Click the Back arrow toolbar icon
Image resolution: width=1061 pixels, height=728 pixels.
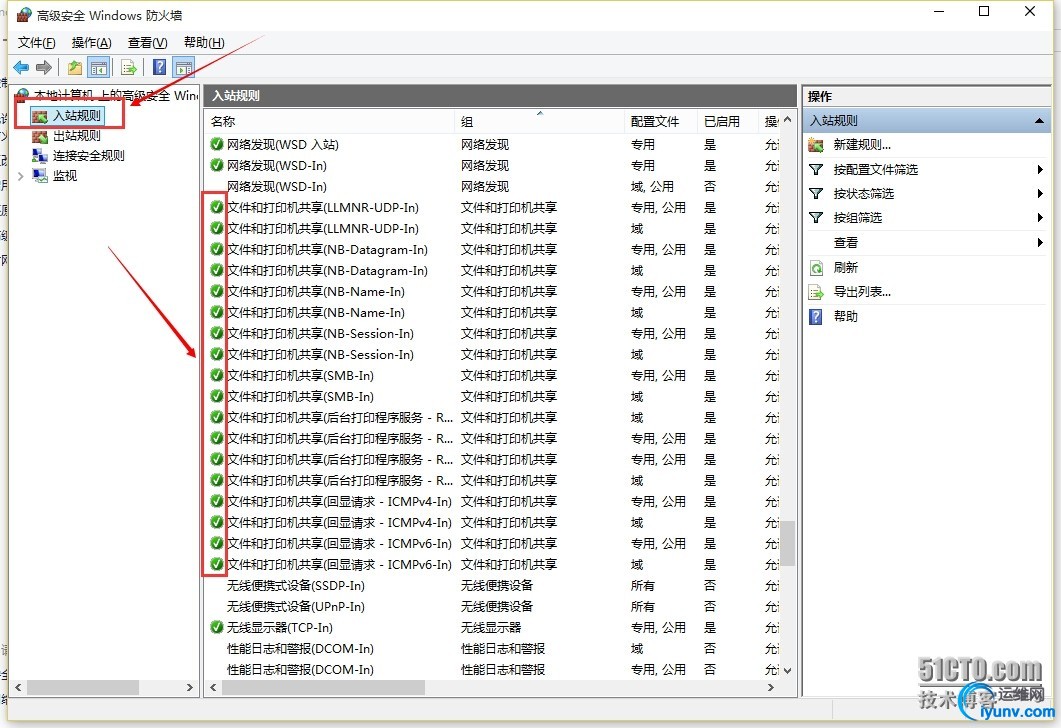point(21,68)
